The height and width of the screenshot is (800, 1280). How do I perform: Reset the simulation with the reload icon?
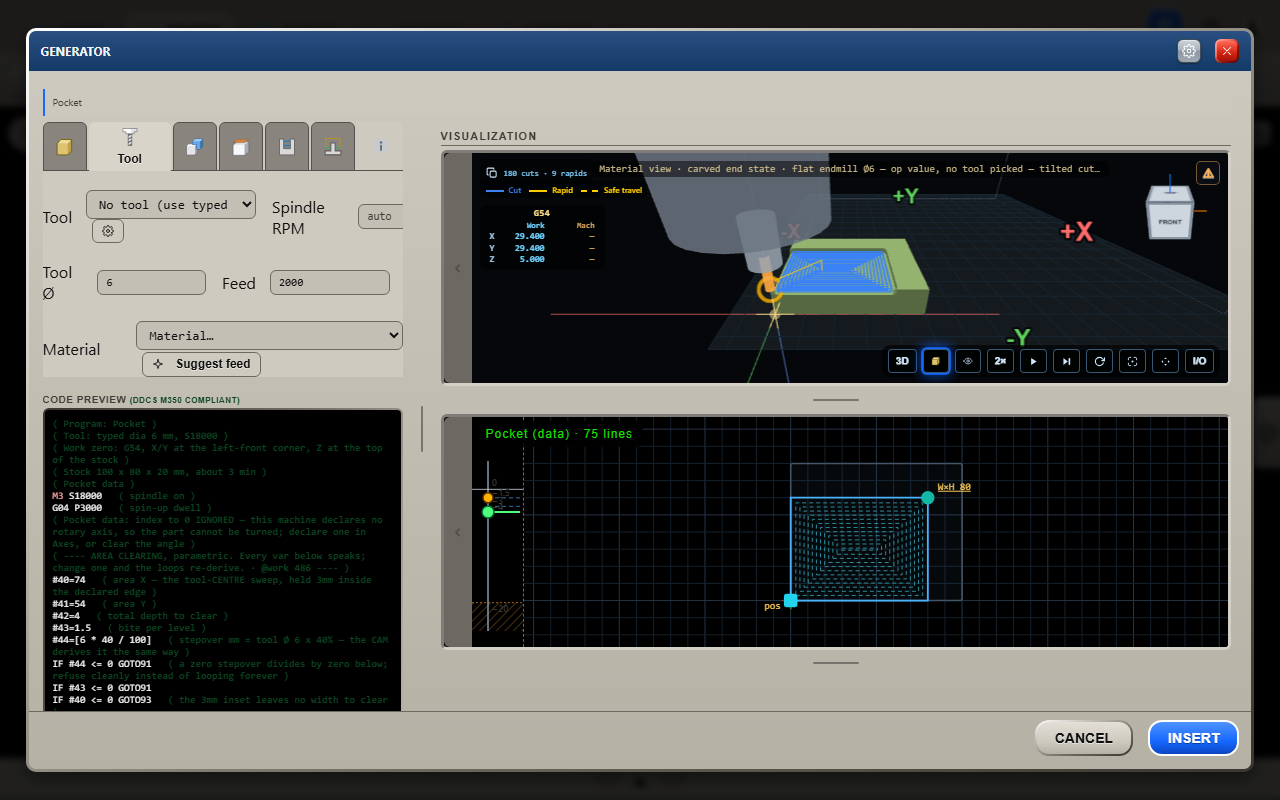pyautogui.click(x=1100, y=361)
